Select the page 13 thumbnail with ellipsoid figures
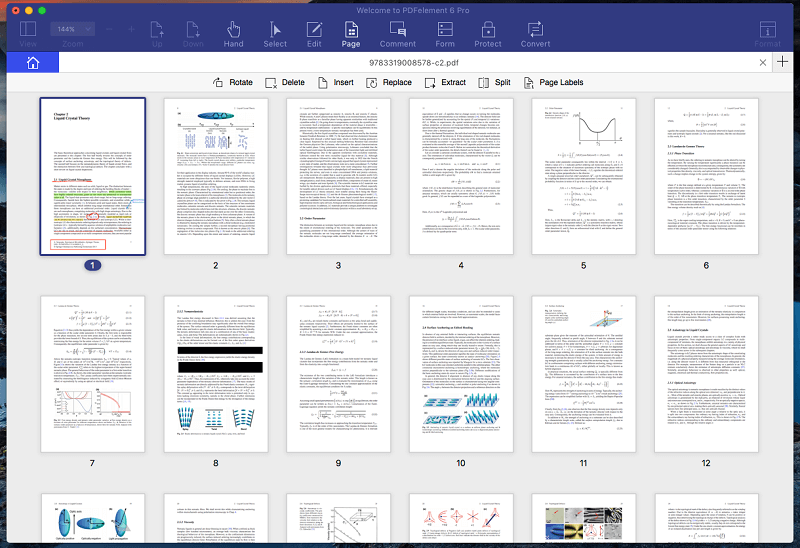800x548 pixels. pos(92,518)
